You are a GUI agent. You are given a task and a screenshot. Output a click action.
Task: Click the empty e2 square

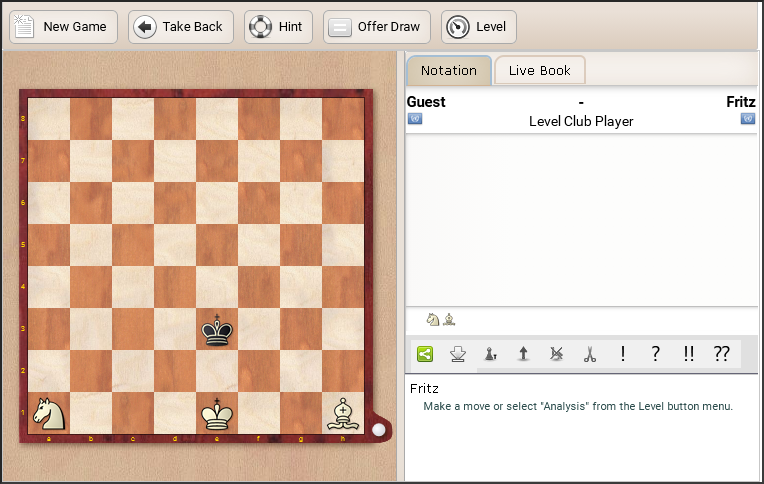pos(217,371)
